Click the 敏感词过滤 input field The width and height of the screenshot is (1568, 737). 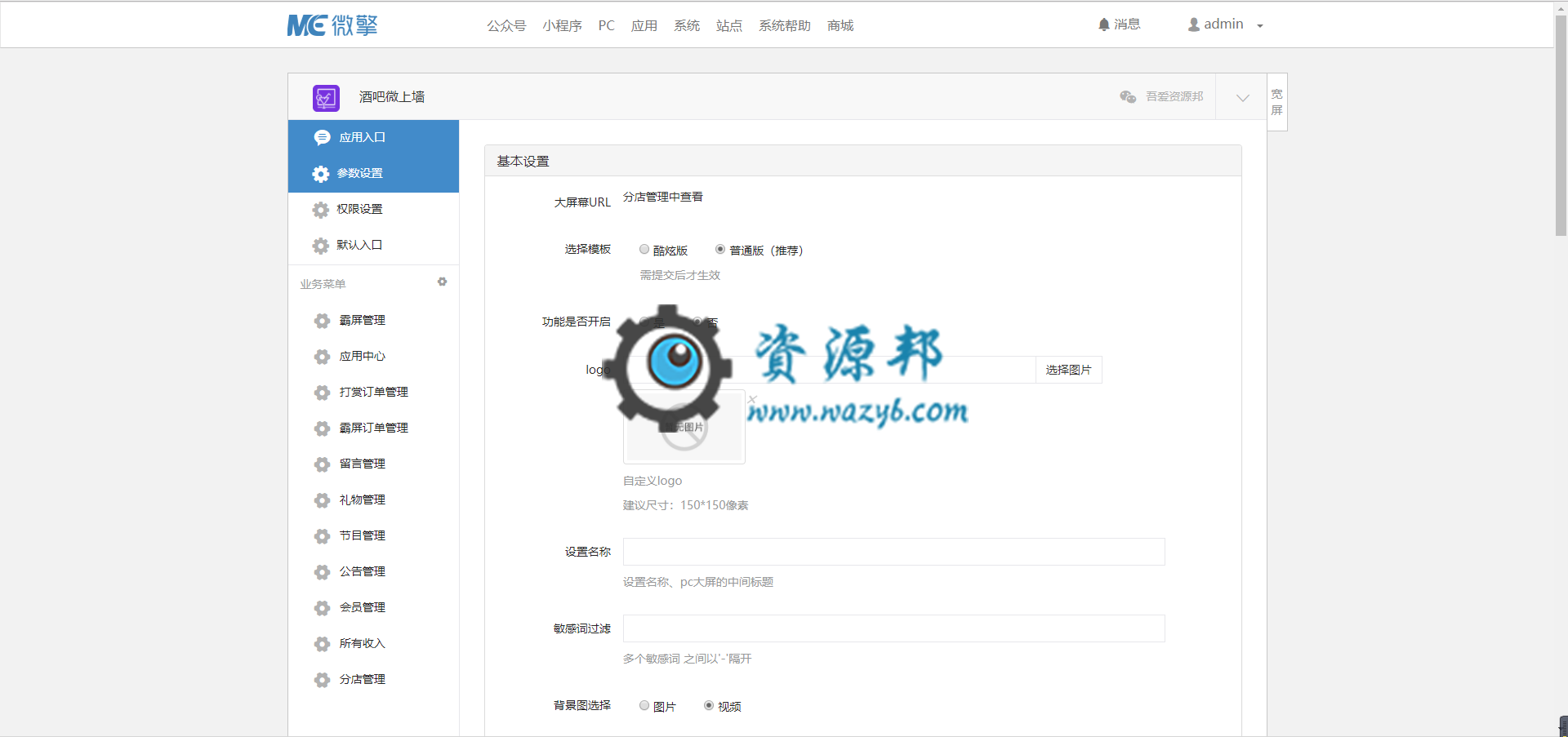pyautogui.click(x=894, y=628)
